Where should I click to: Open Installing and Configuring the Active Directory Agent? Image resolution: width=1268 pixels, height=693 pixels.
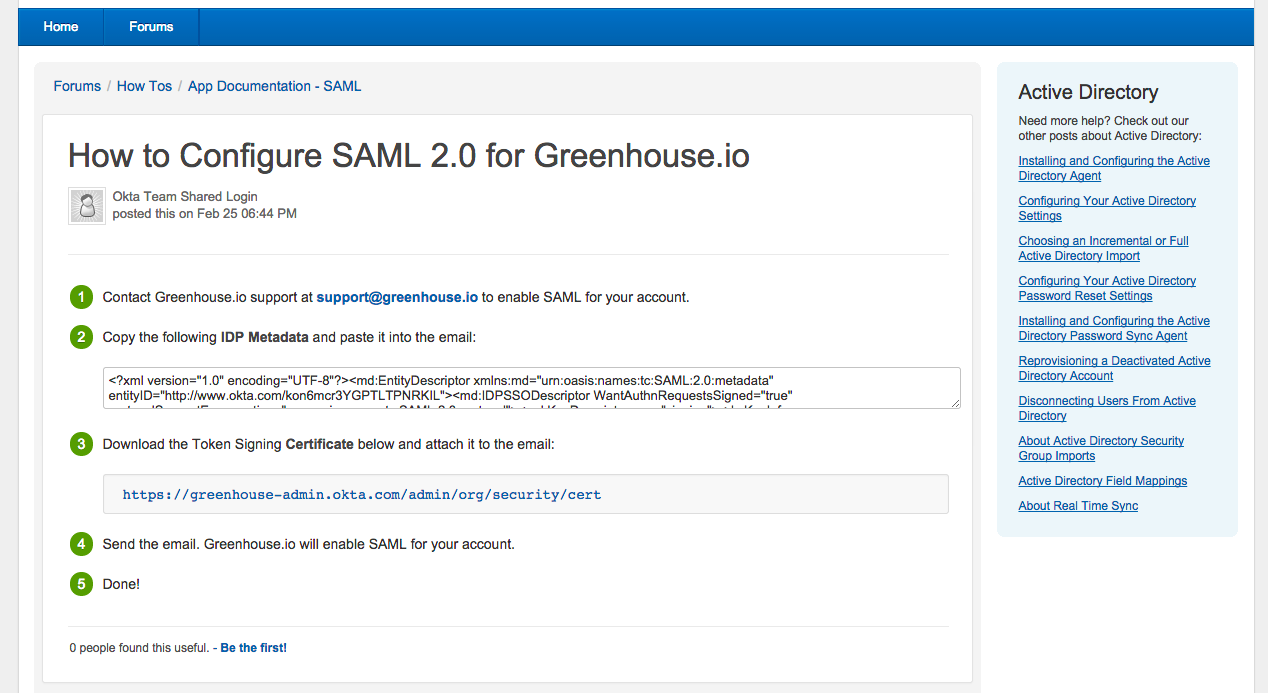[1114, 168]
